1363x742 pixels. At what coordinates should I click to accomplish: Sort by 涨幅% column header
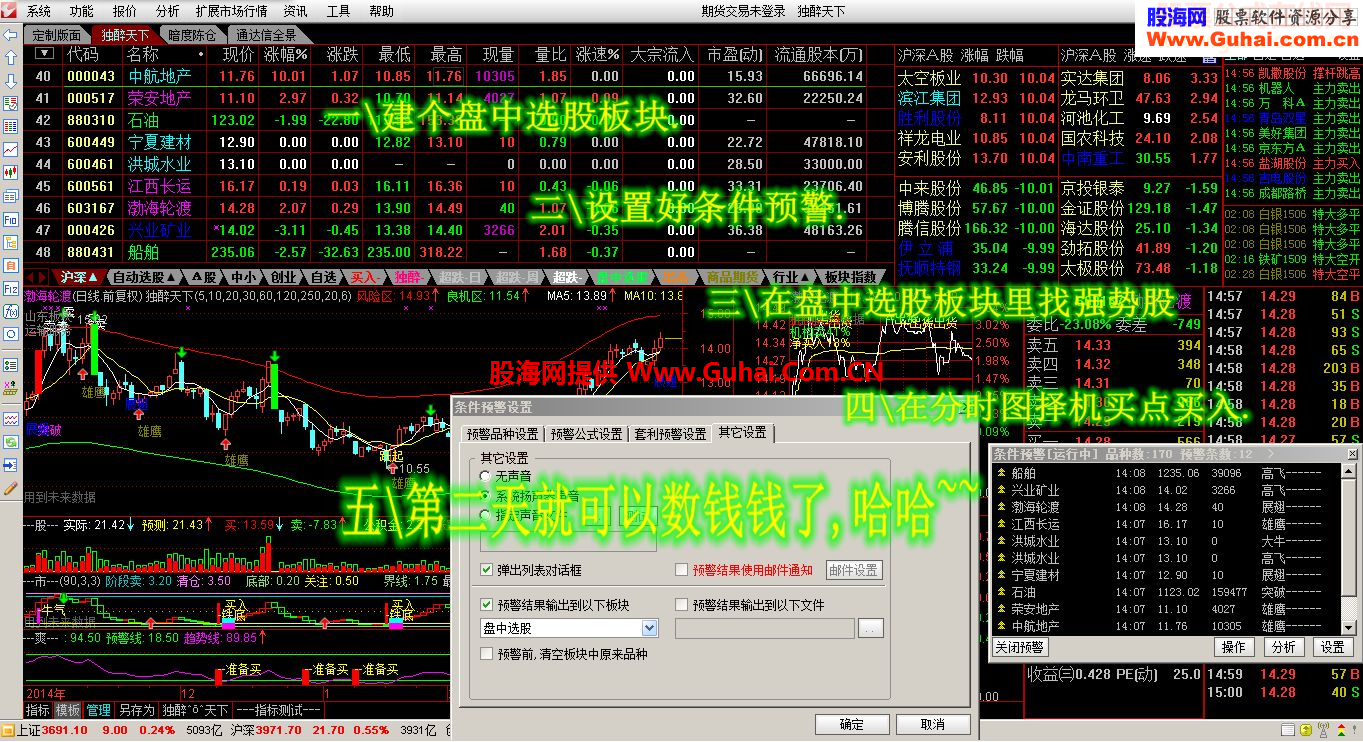pyautogui.click(x=286, y=54)
